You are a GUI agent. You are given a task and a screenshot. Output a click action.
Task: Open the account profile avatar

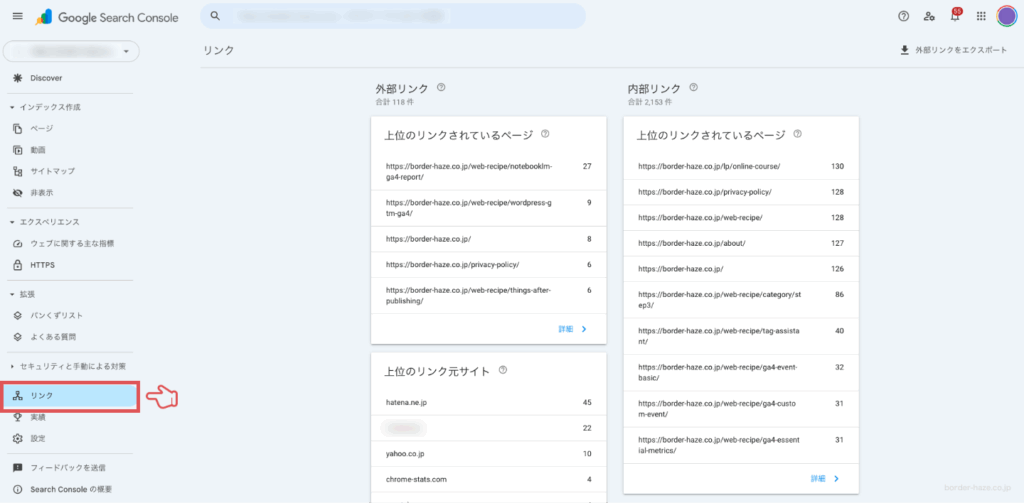click(x=1006, y=17)
